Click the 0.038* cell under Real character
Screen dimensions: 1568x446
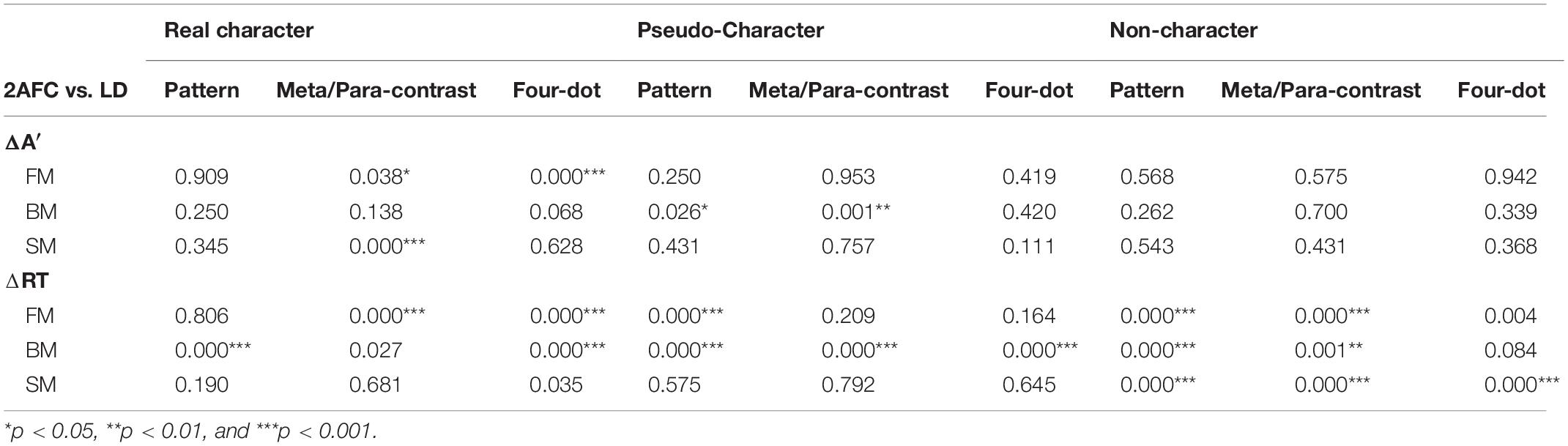pyautogui.click(x=379, y=177)
